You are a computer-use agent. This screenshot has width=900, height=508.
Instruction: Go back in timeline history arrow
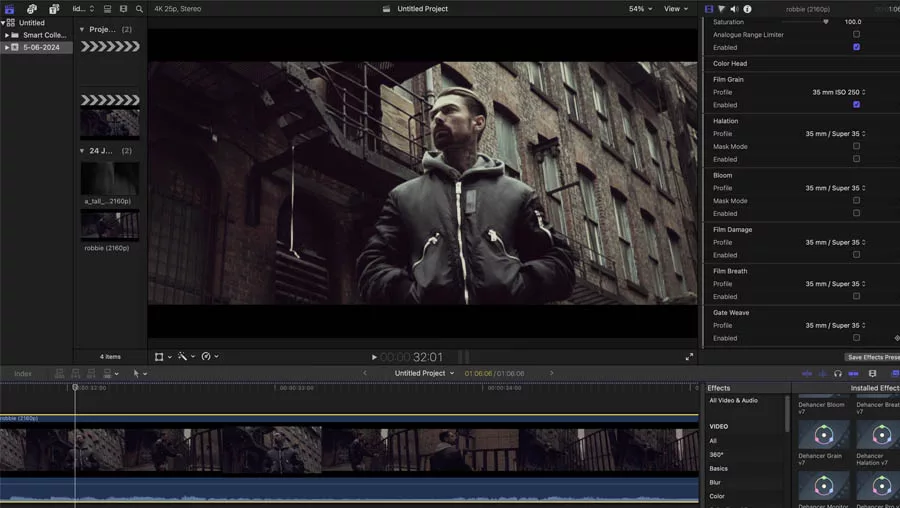click(x=364, y=373)
